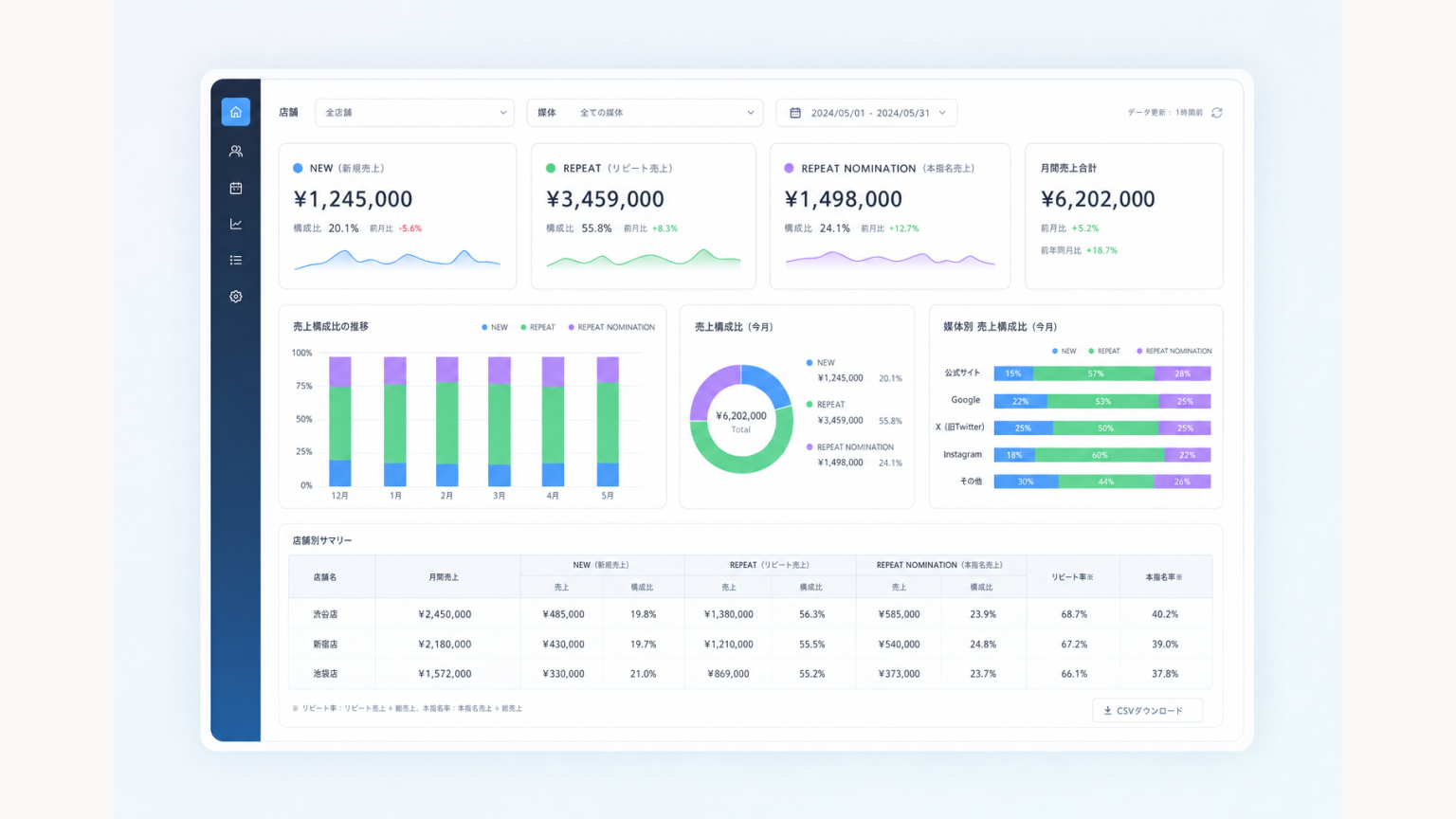Expand the 店舗 store dropdown

pos(414,113)
